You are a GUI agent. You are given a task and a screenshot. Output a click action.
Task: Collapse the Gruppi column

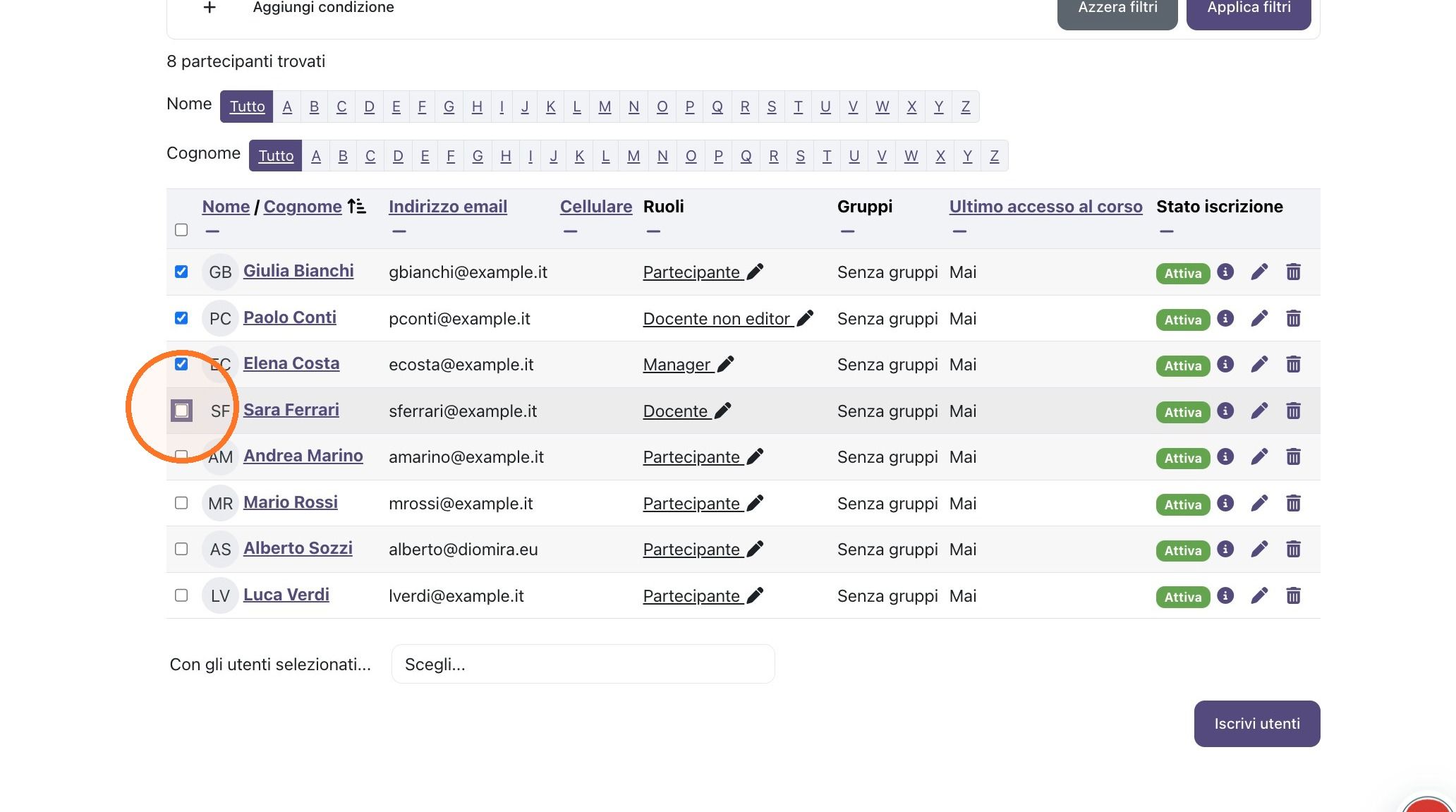pos(848,231)
